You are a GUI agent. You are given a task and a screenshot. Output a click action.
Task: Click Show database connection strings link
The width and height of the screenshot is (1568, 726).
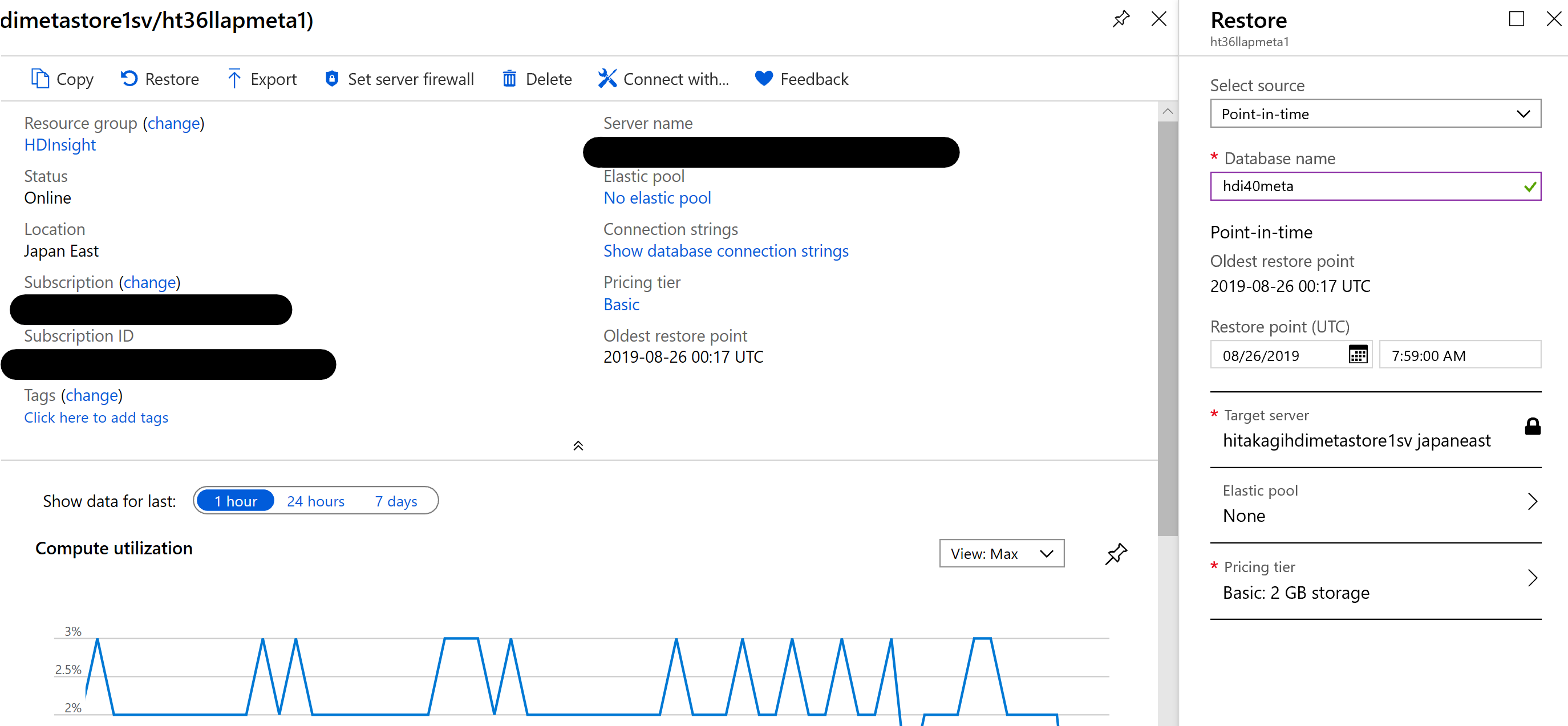[726, 251]
